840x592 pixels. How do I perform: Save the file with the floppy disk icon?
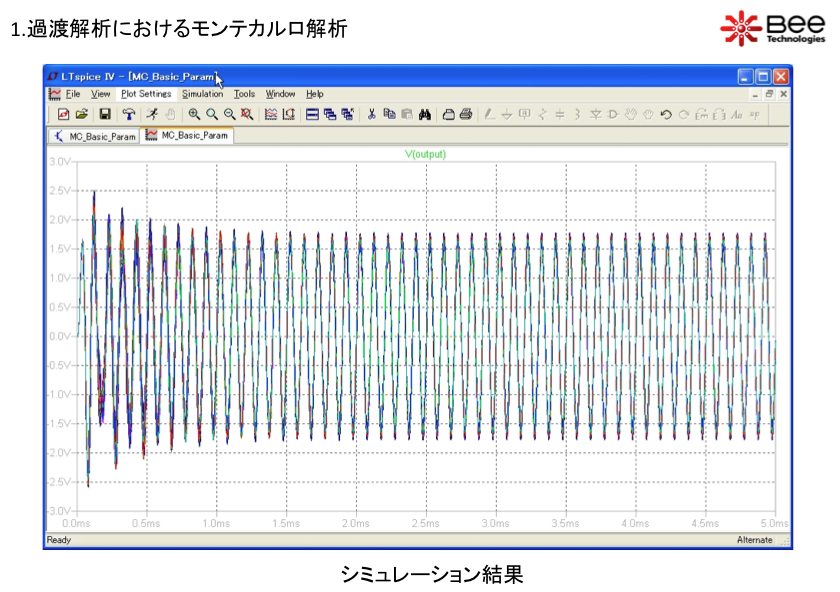coord(104,114)
